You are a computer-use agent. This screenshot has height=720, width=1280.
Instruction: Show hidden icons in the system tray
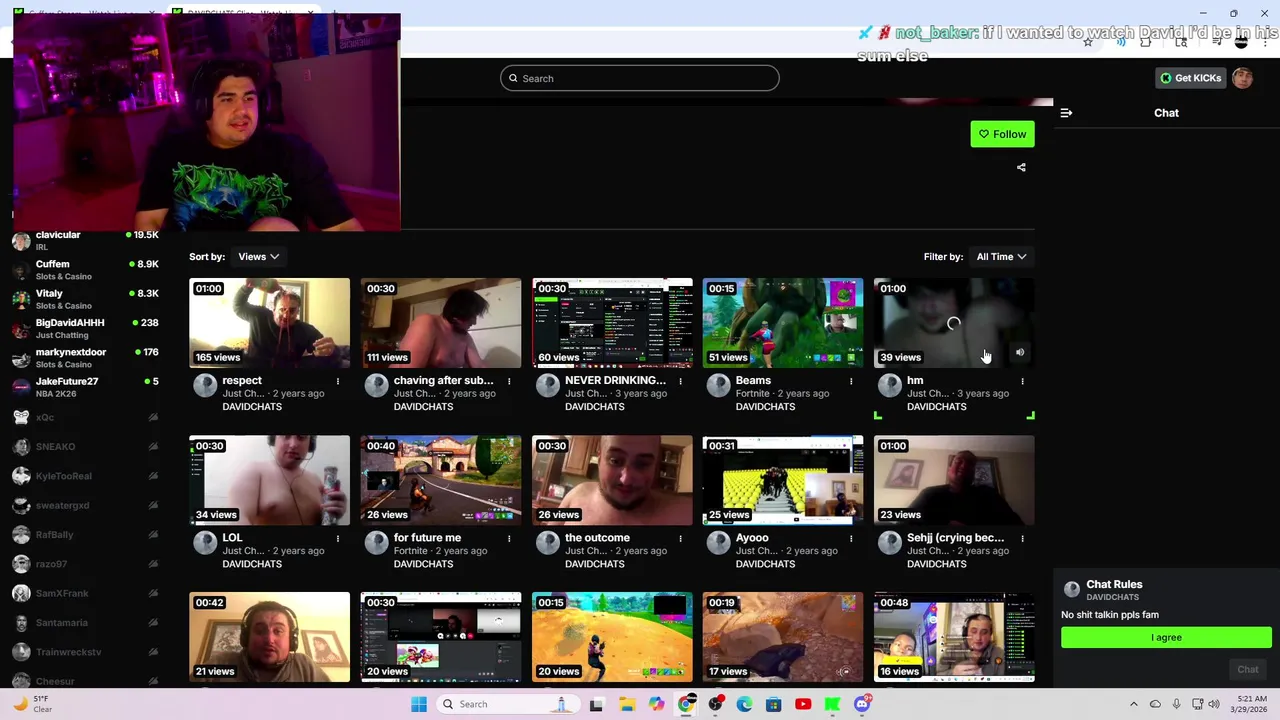(1133, 704)
